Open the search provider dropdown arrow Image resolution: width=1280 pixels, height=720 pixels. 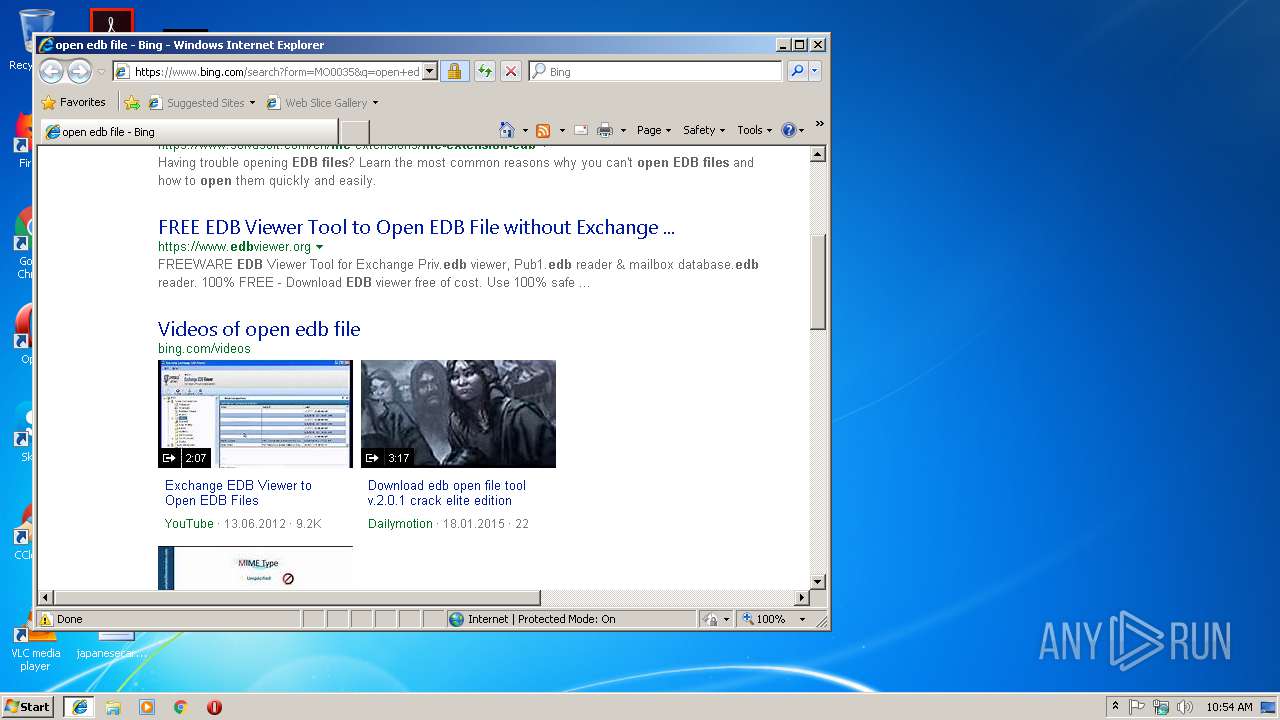pos(815,71)
